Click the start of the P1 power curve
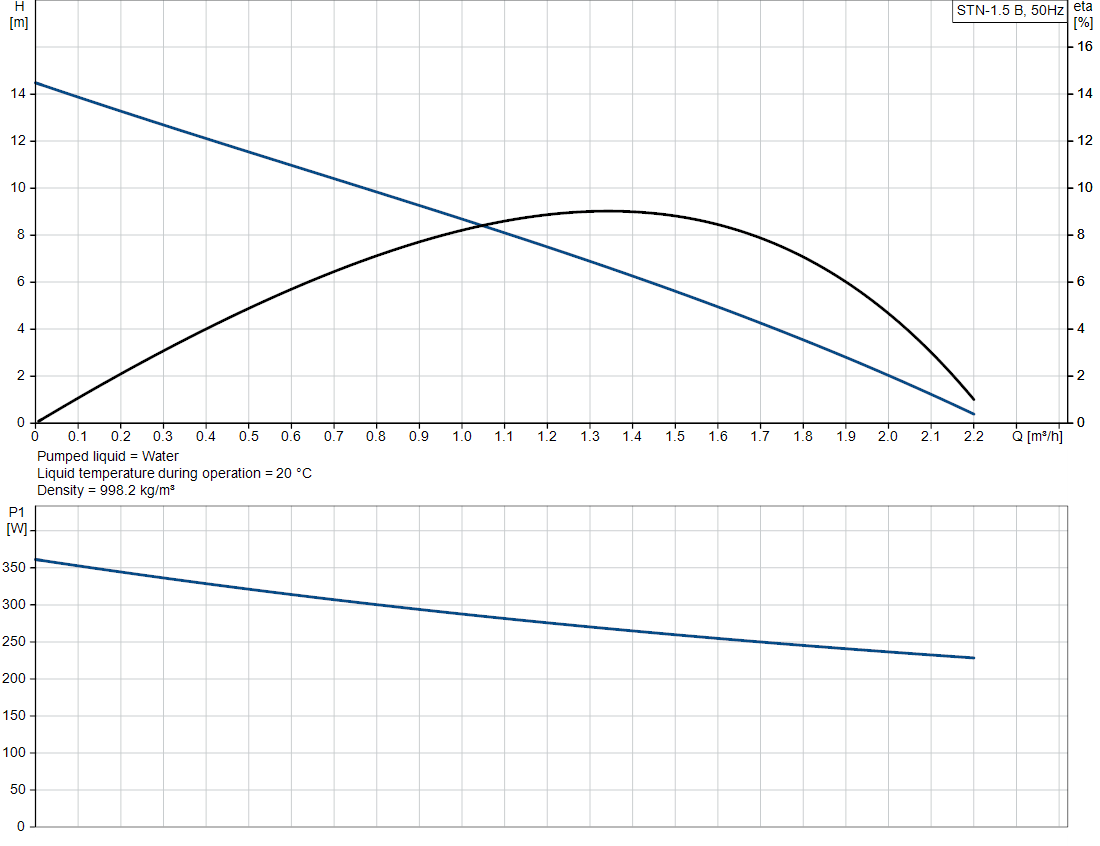This screenshot has height=846, width=1100. pyautogui.click(x=36, y=559)
